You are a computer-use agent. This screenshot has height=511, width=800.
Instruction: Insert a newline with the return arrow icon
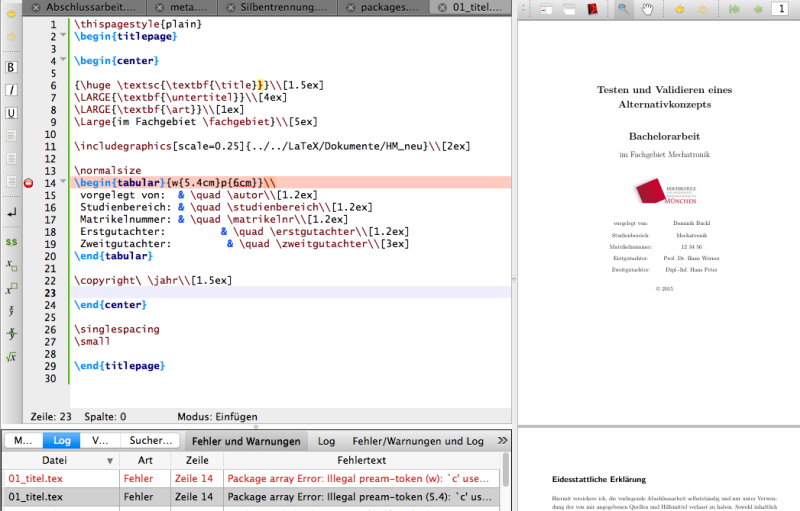11,212
